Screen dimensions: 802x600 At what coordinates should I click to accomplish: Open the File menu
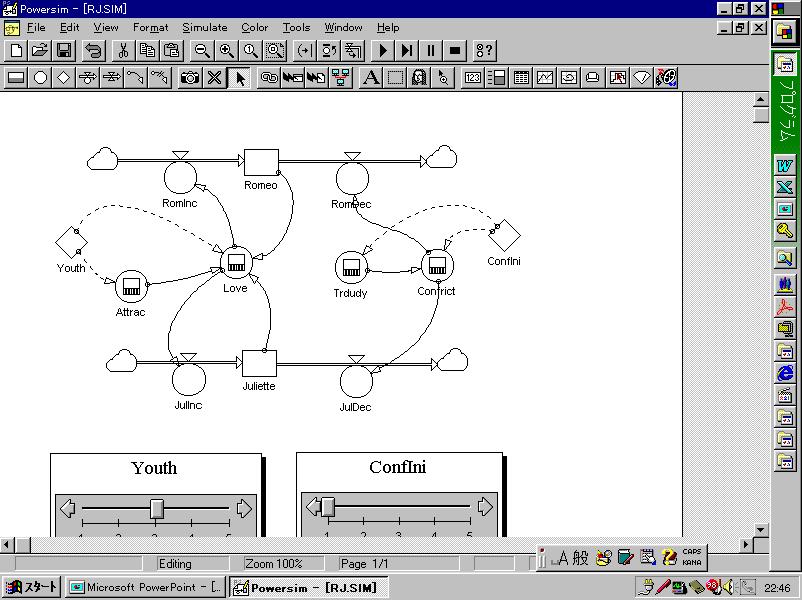click(36, 28)
